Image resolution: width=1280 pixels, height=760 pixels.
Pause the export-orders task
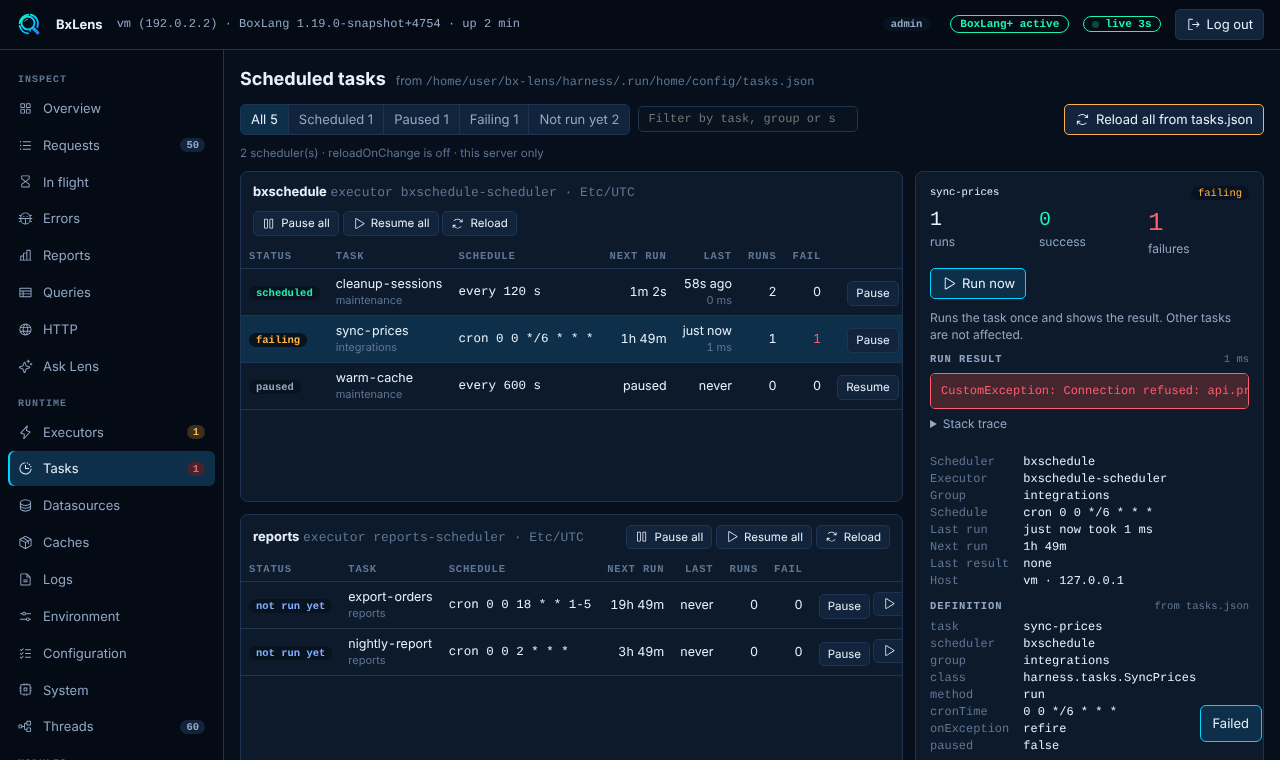coord(844,606)
